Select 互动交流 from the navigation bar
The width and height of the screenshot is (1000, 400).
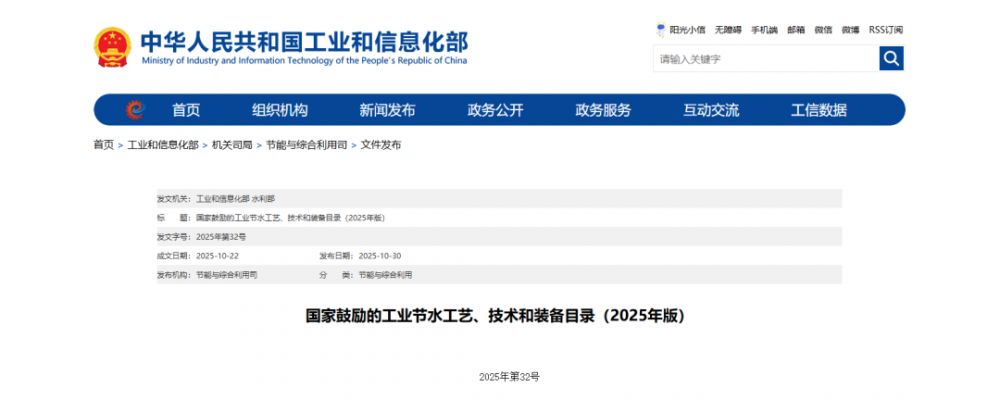711,110
